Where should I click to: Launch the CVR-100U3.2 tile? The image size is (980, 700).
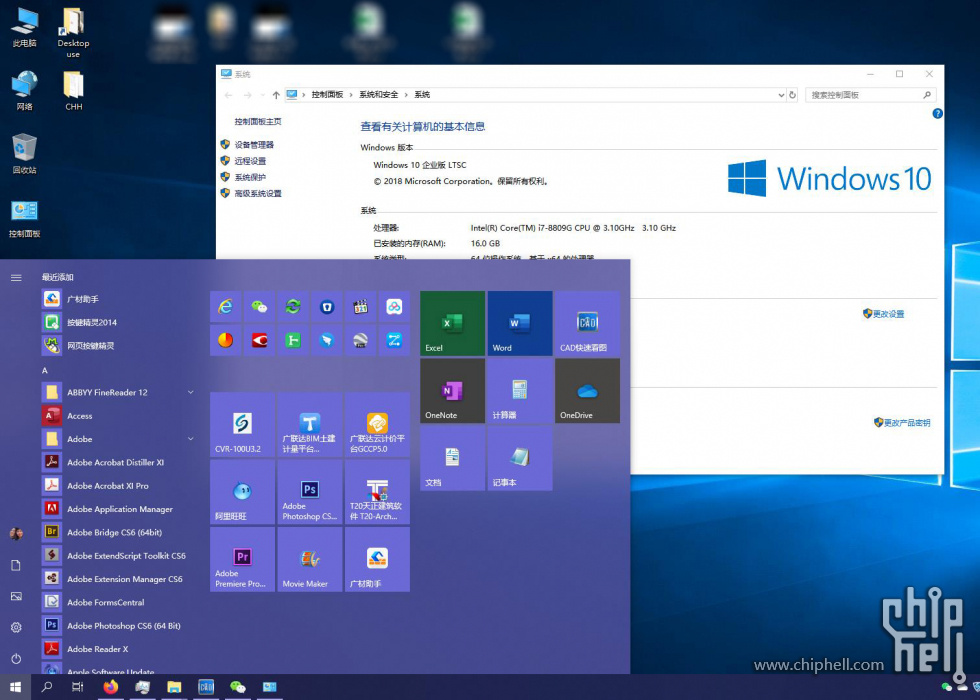tap(242, 424)
